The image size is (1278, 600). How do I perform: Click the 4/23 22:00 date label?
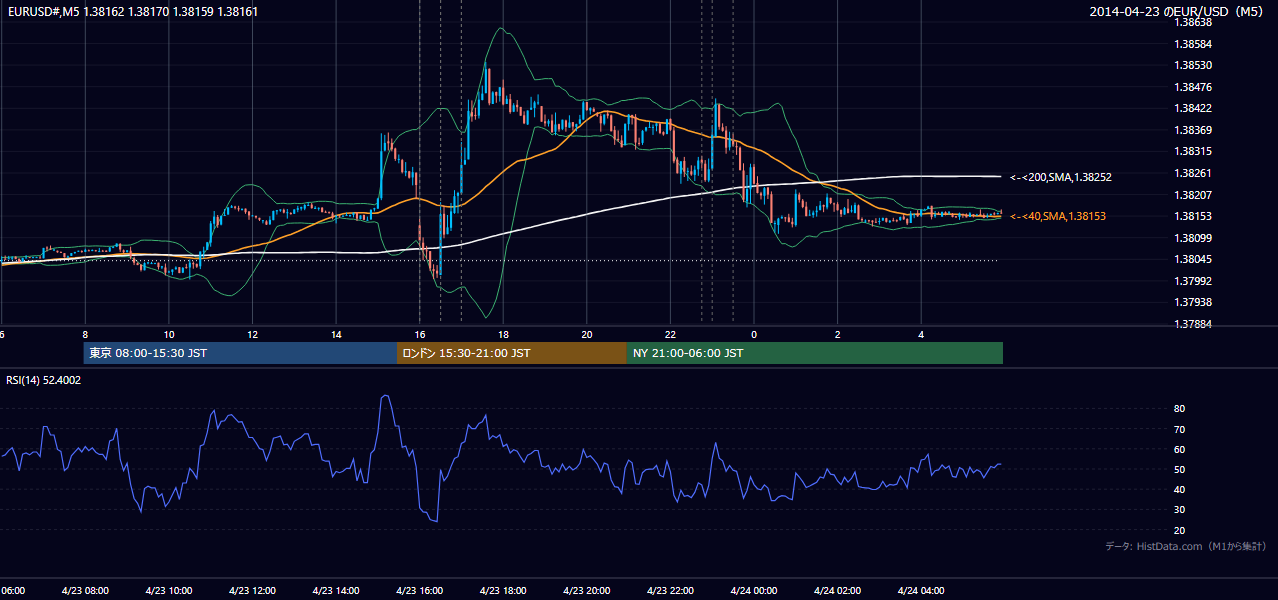[670, 591]
